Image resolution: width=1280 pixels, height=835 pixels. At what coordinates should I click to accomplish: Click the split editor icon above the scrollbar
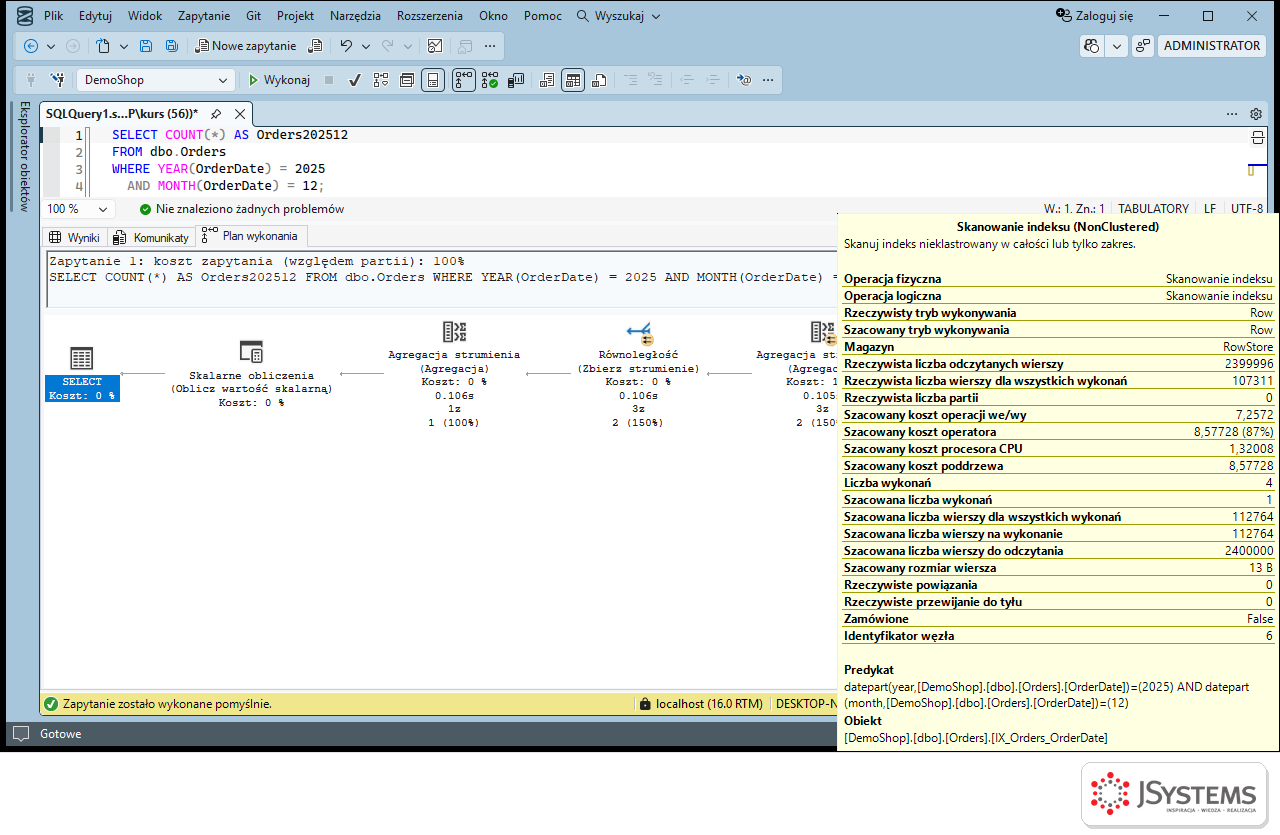pos(1258,137)
